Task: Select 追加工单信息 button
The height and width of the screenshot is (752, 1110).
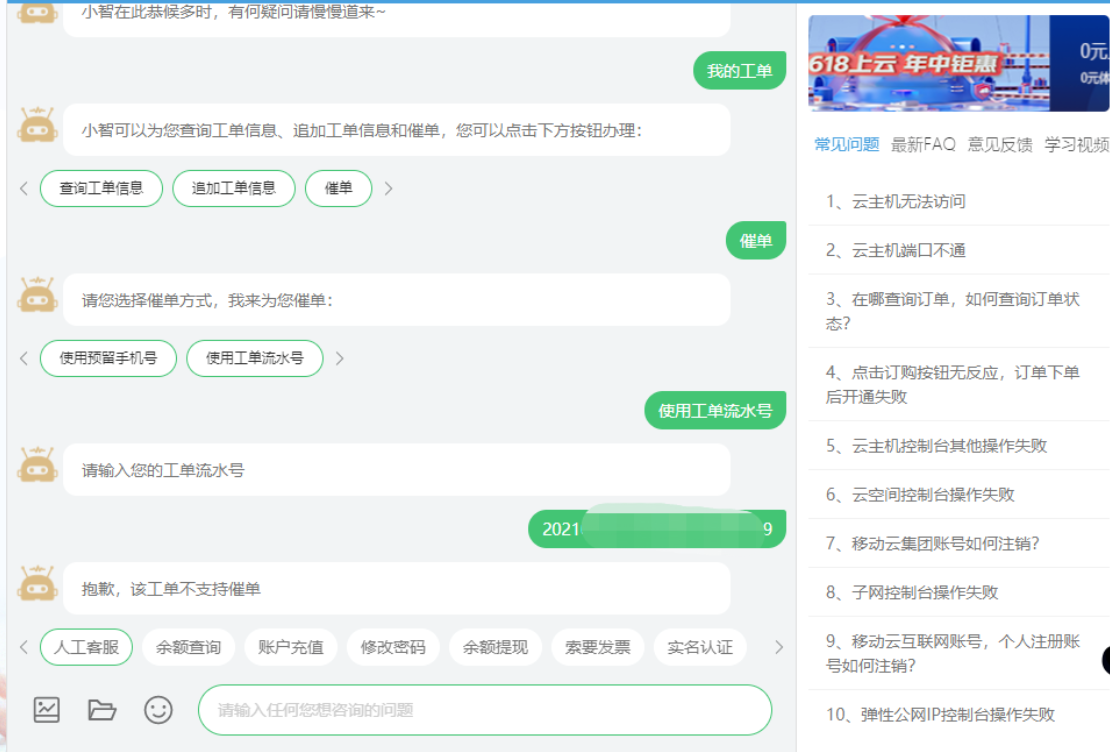Action: point(234,188)
